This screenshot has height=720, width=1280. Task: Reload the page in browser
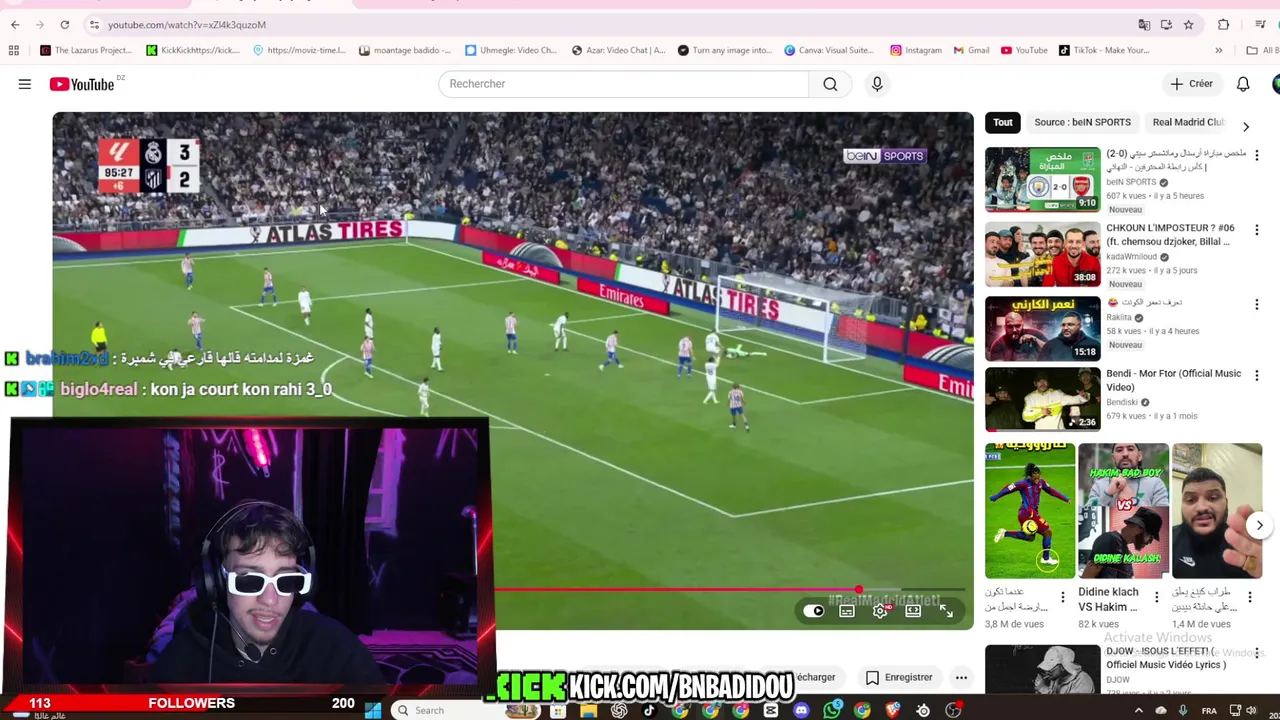[x=65, y=24]
